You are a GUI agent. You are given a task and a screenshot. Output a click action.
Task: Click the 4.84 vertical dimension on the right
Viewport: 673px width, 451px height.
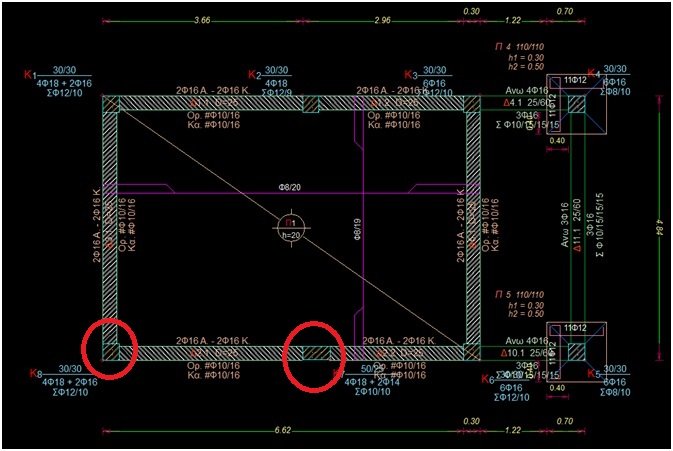tap(661, 228)
